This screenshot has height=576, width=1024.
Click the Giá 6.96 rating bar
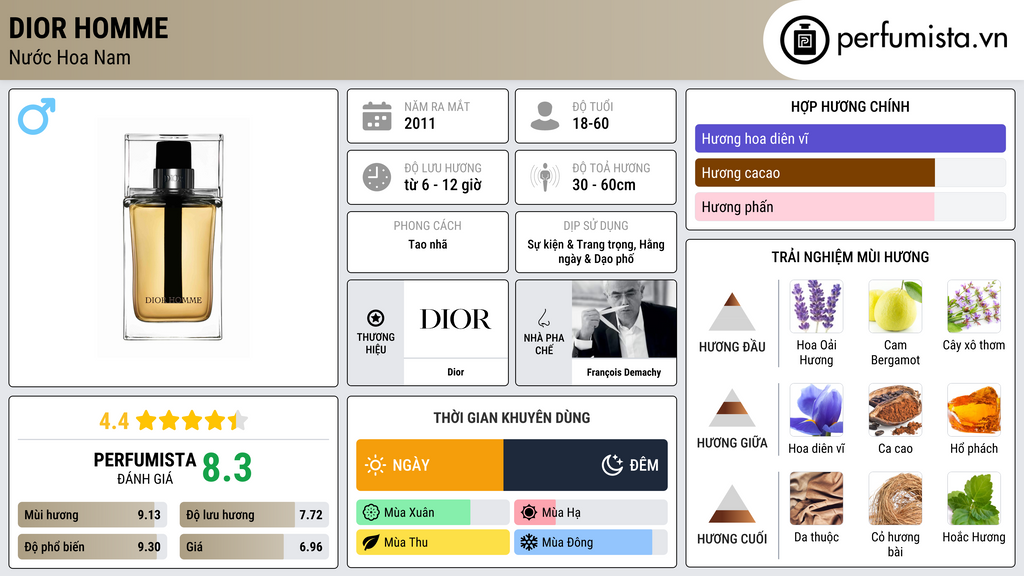(254, 547)
